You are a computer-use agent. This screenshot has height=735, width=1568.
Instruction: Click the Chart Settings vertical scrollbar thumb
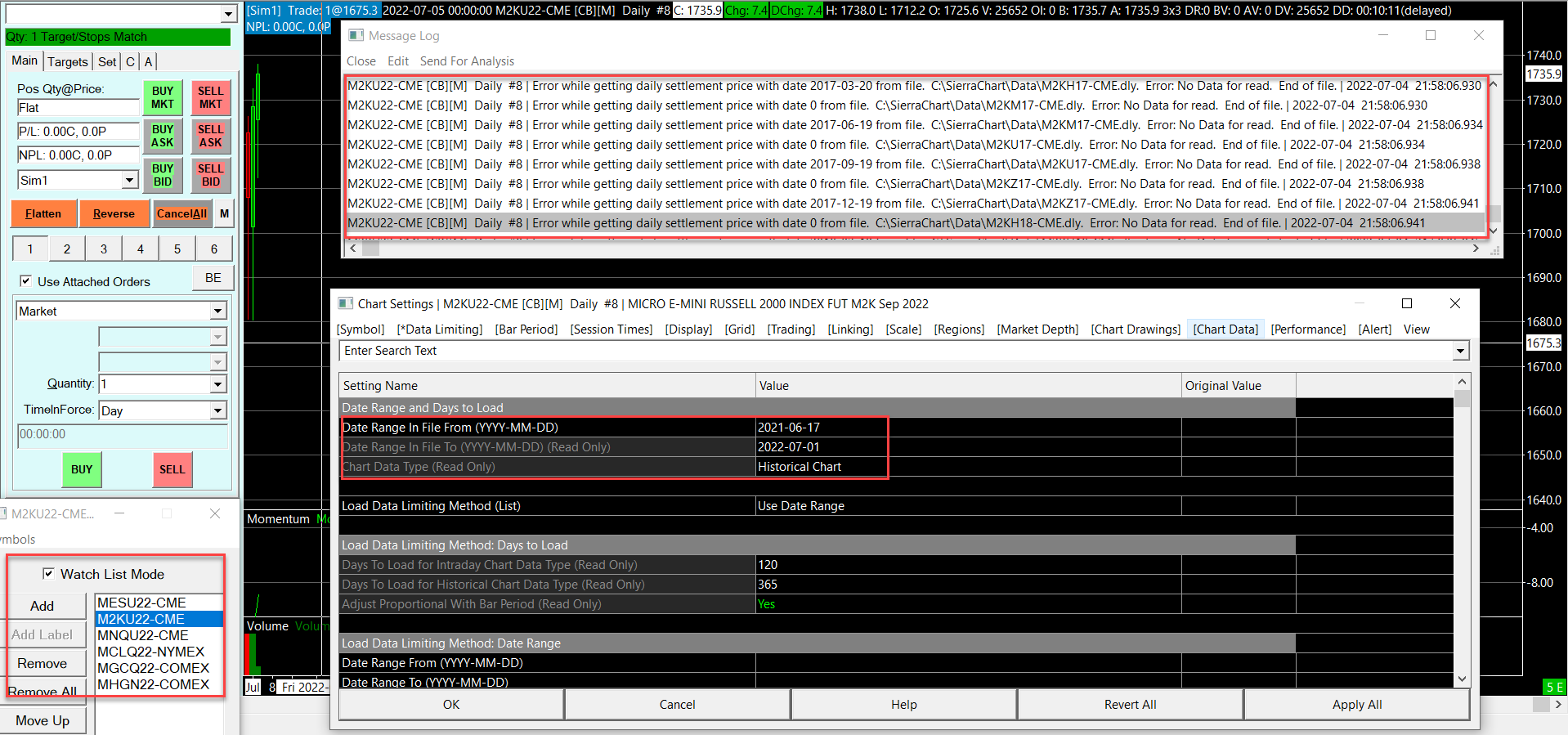(x=1462, y=399)
